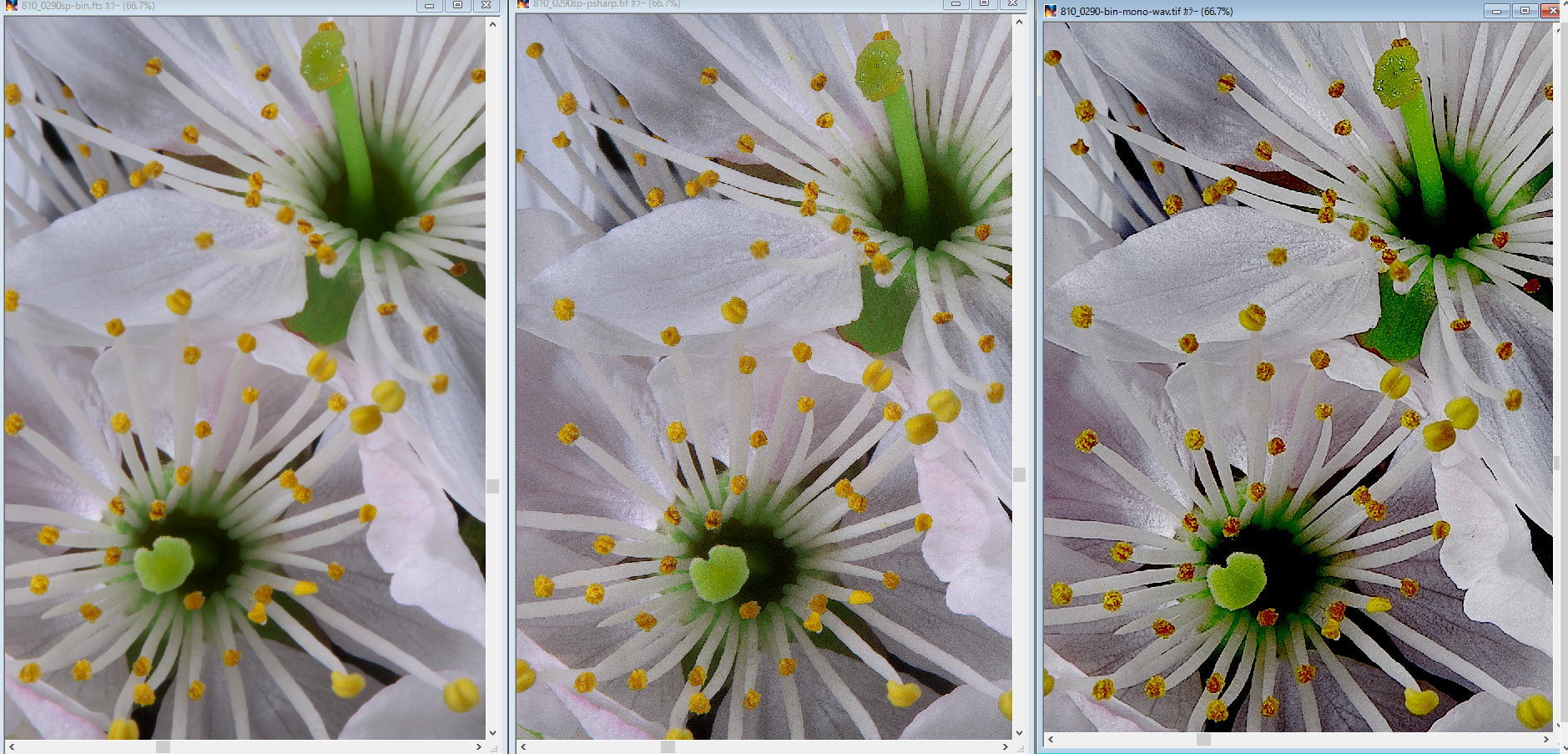Click vertical scrollbar thumb in 810_0290-bin-mono-wav.tif window
Screen dimensions: 1568x754
coord(1557,463)
